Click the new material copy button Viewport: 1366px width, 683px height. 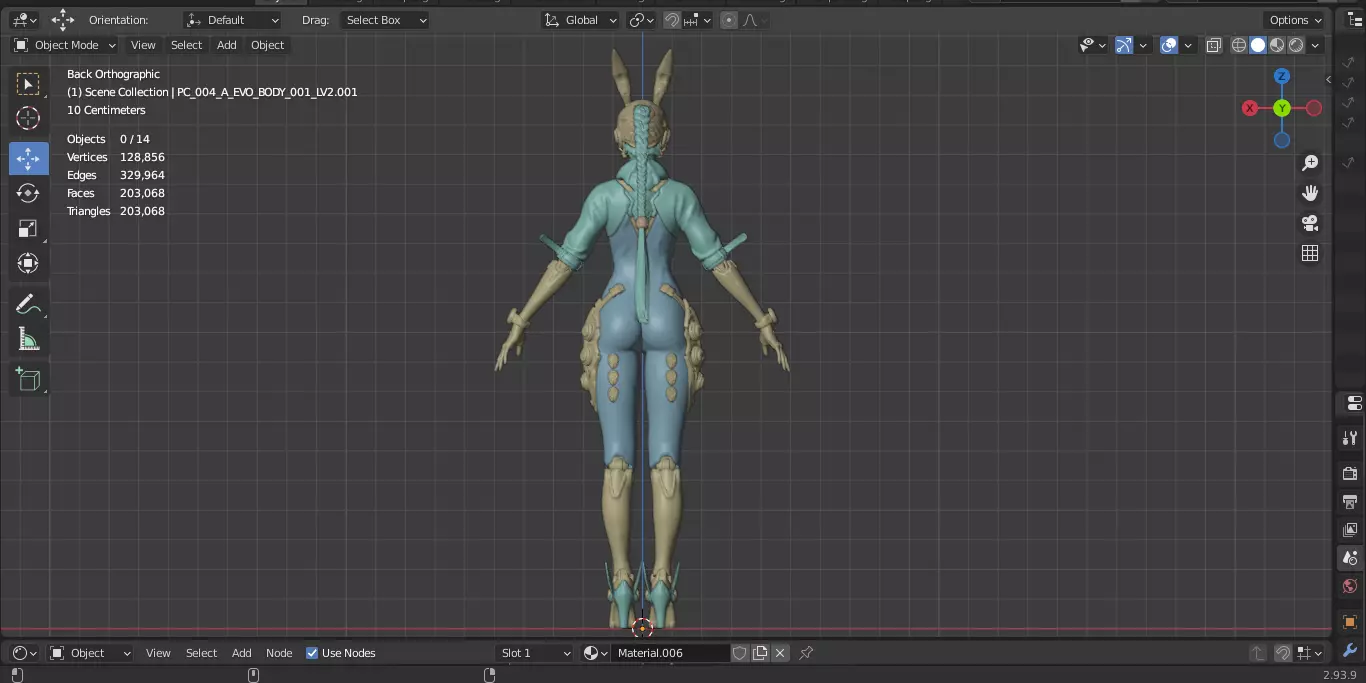pos(760,653)
